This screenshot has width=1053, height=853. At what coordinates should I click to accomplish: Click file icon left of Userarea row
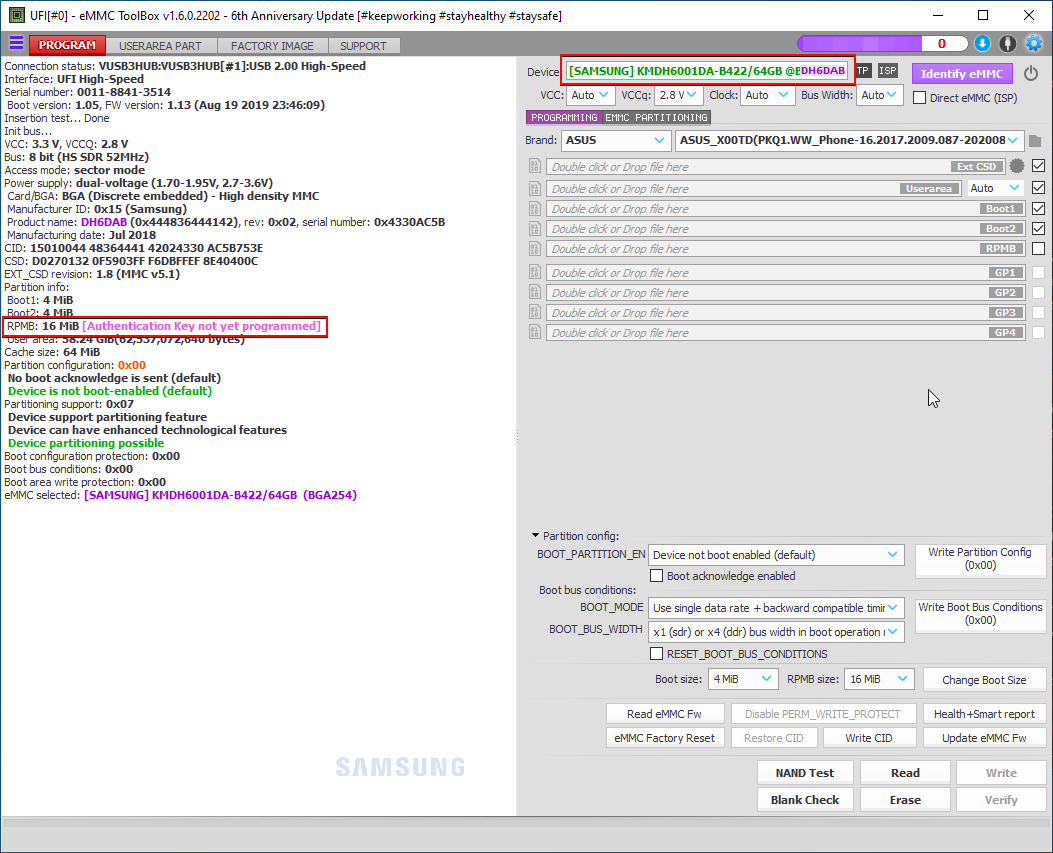pyautogui.click(x=535, y=189)
